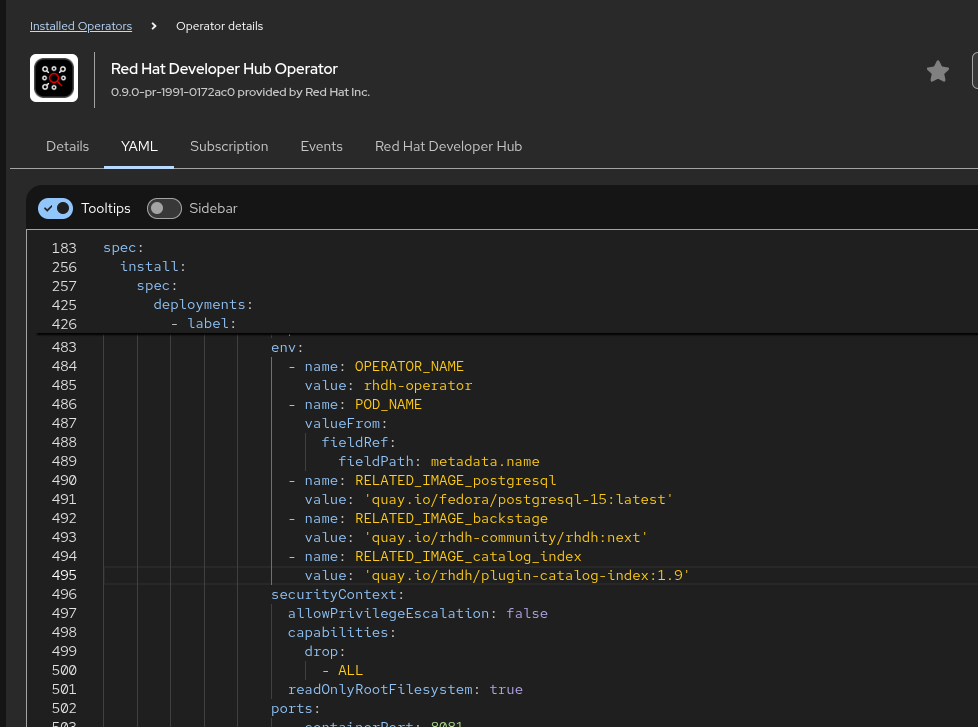Image resolution: width=978 pixels, height=727 pixels.
Task: Go back to Installed Operators breadcrumb
Action: 81,26
